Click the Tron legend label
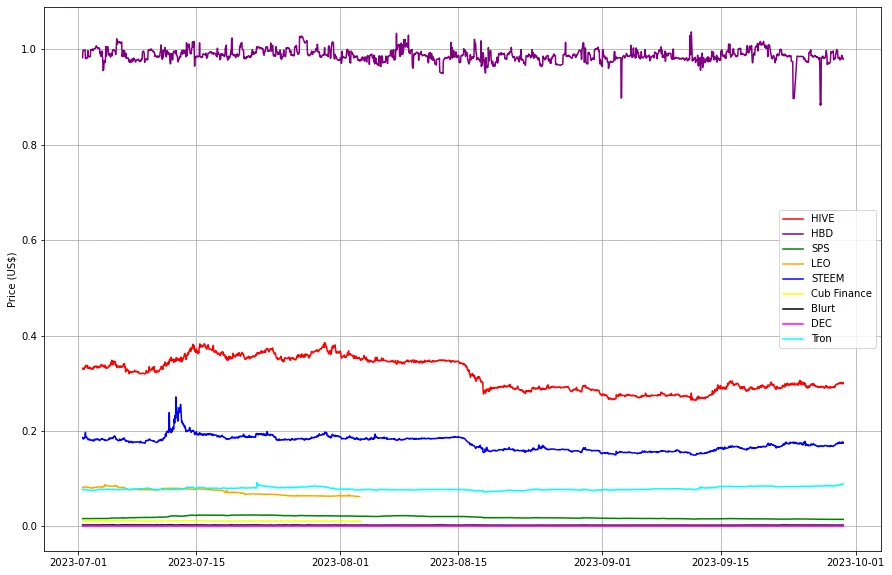This screenshot has width=892, height=575. point(821,338)
